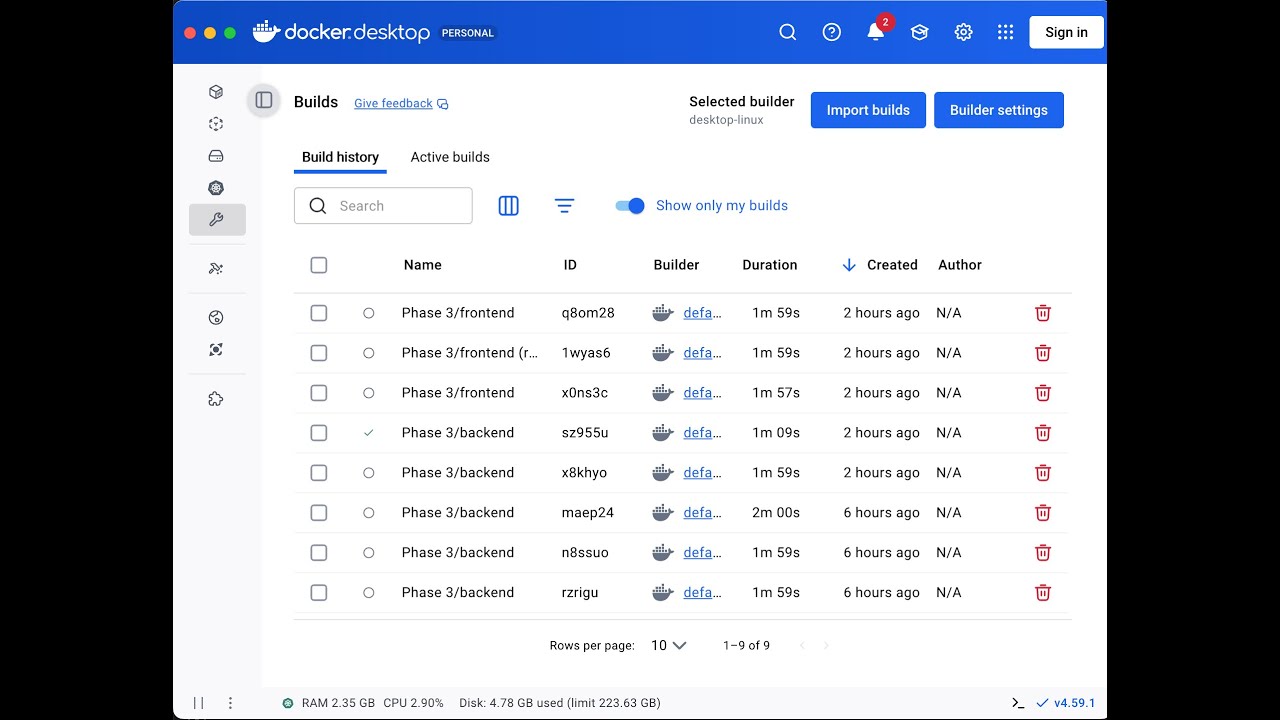The height and width of the screenshot is (720, 1280).
Task: Open the apps grid icon in header
Action: [x=1006, y=32]
